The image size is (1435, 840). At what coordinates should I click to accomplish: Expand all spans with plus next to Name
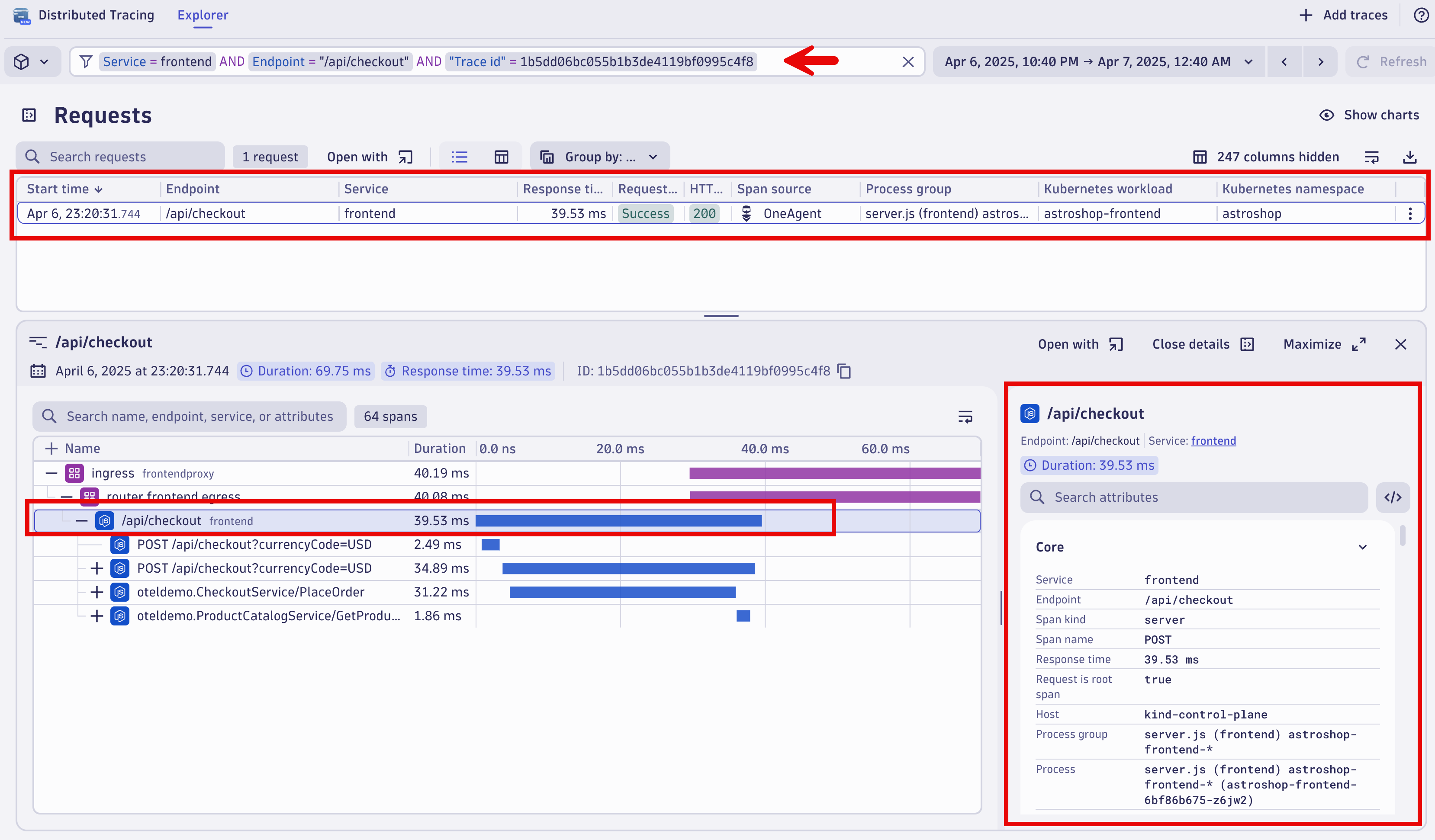51,449
